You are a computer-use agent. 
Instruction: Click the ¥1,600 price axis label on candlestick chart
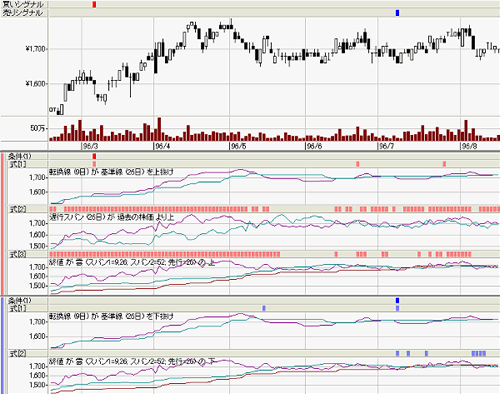pos(35,84)
